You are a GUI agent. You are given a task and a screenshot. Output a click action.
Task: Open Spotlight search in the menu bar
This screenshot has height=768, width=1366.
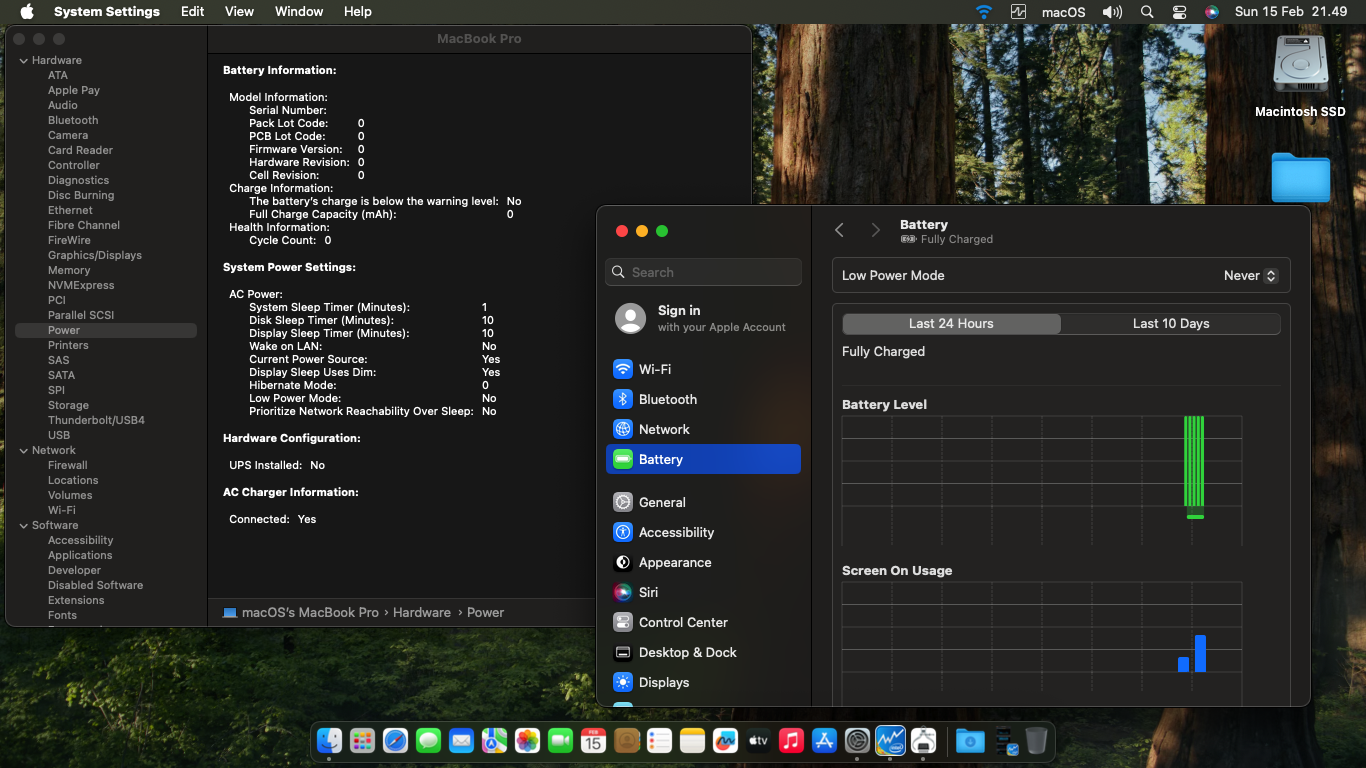[1147, 12]
